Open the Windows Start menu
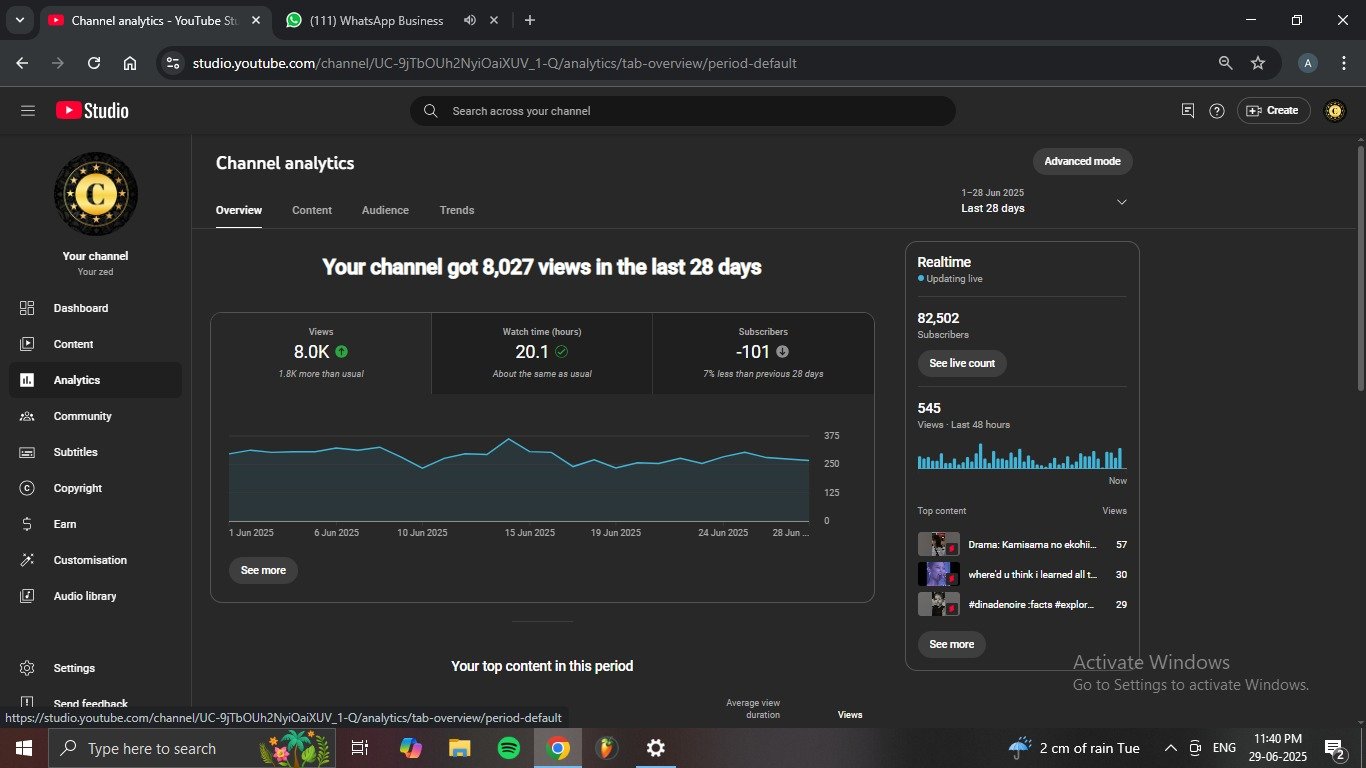The width and height of the screenshot is (1366, 768). coord(23,748)
